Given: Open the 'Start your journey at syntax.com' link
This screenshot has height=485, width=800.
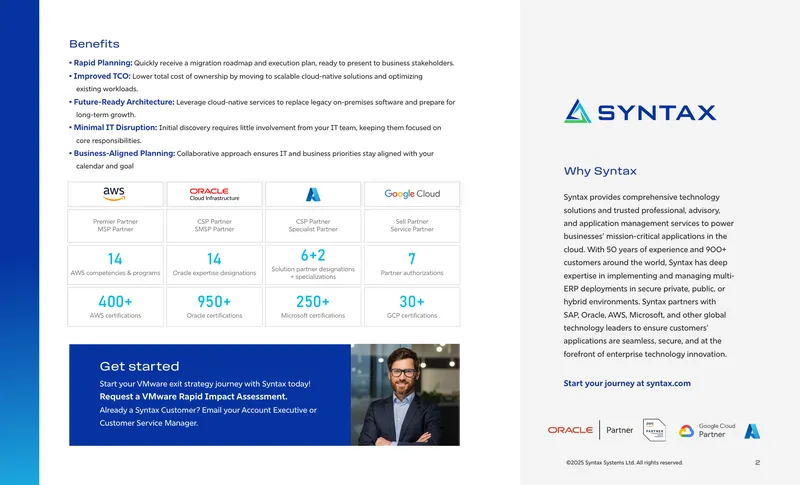Looking at the screenshot, I should pyautogui.click(x=627, y=383).
